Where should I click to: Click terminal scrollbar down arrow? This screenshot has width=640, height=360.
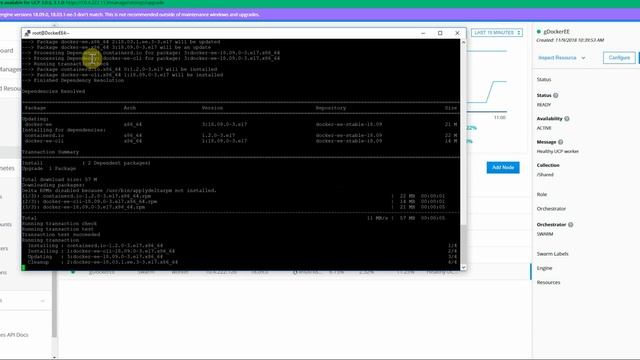pos(463,267)
